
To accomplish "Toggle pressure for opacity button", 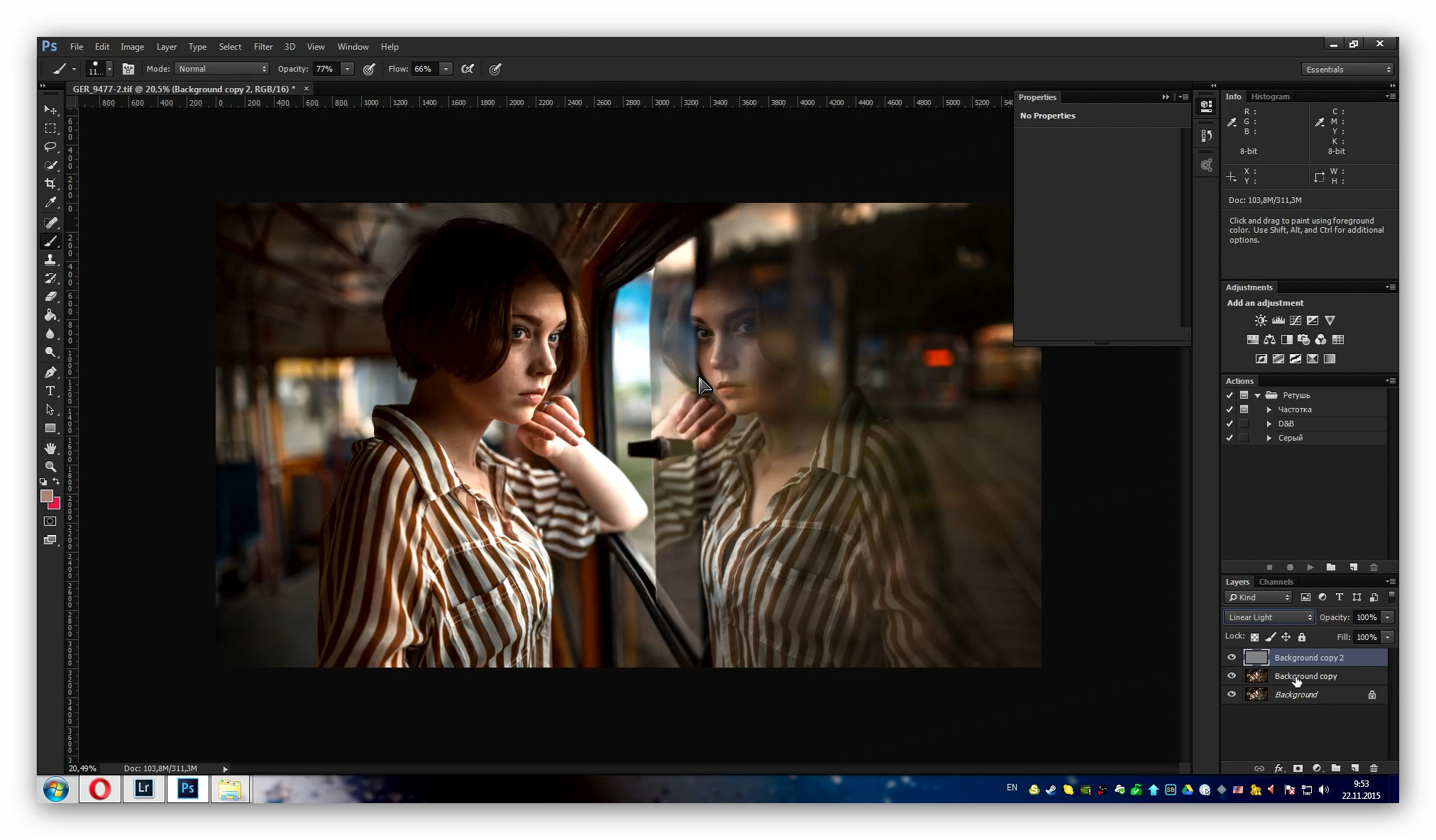I will click(369, 69).
